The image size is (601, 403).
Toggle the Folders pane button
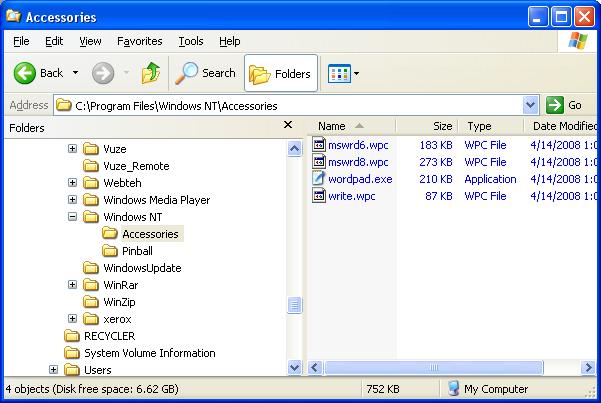coord(281,73)
